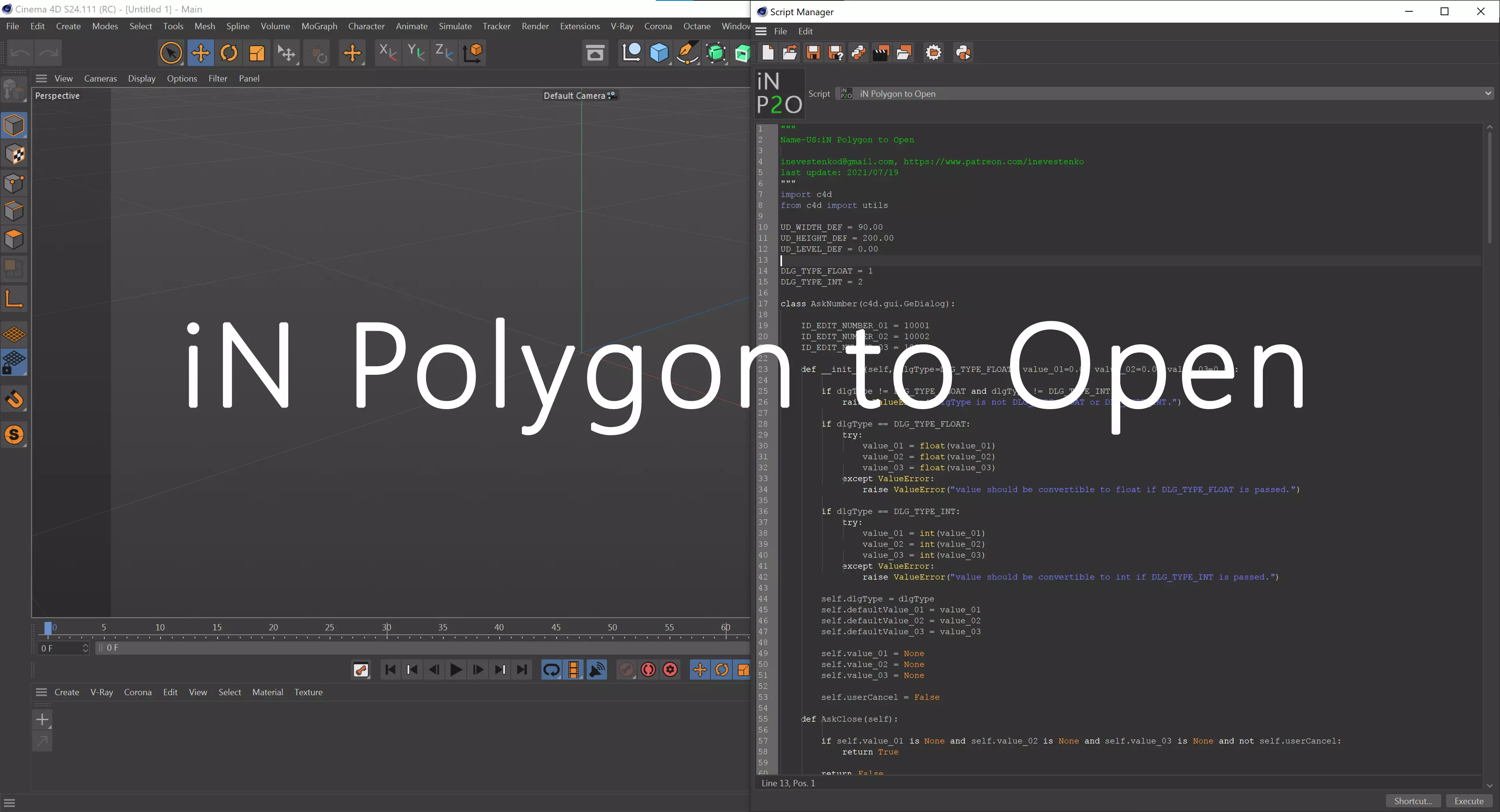1500x812 pixels.
Task: Click the Redo arrow
Action: [x=48, y=53]
